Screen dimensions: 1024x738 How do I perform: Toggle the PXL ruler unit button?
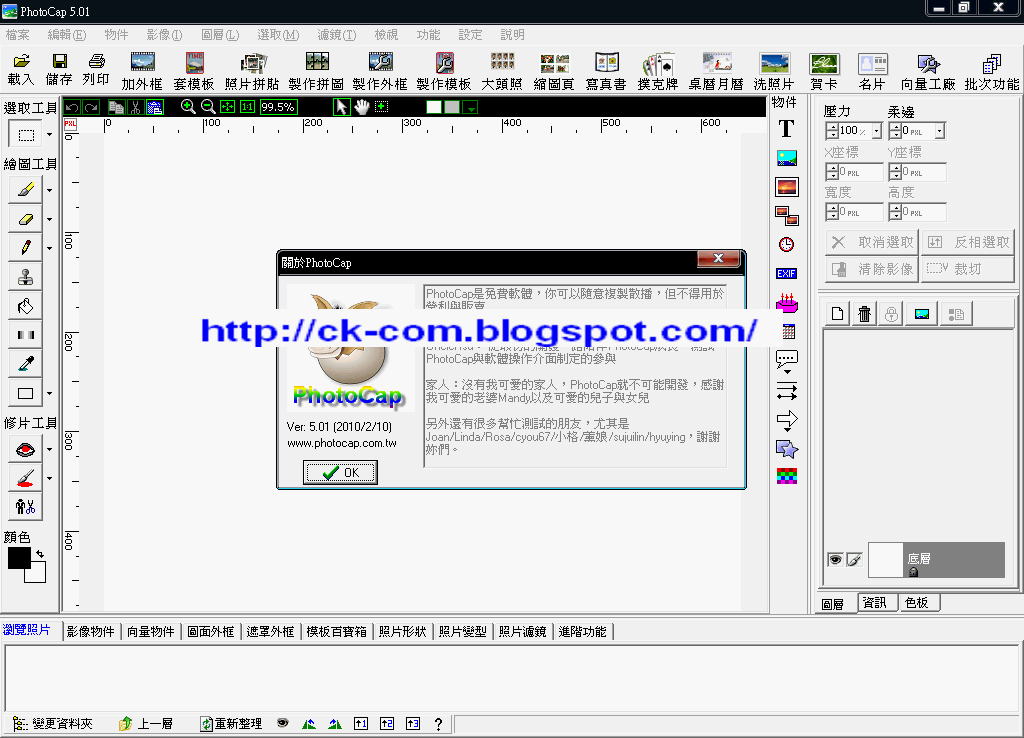[71, 124]
